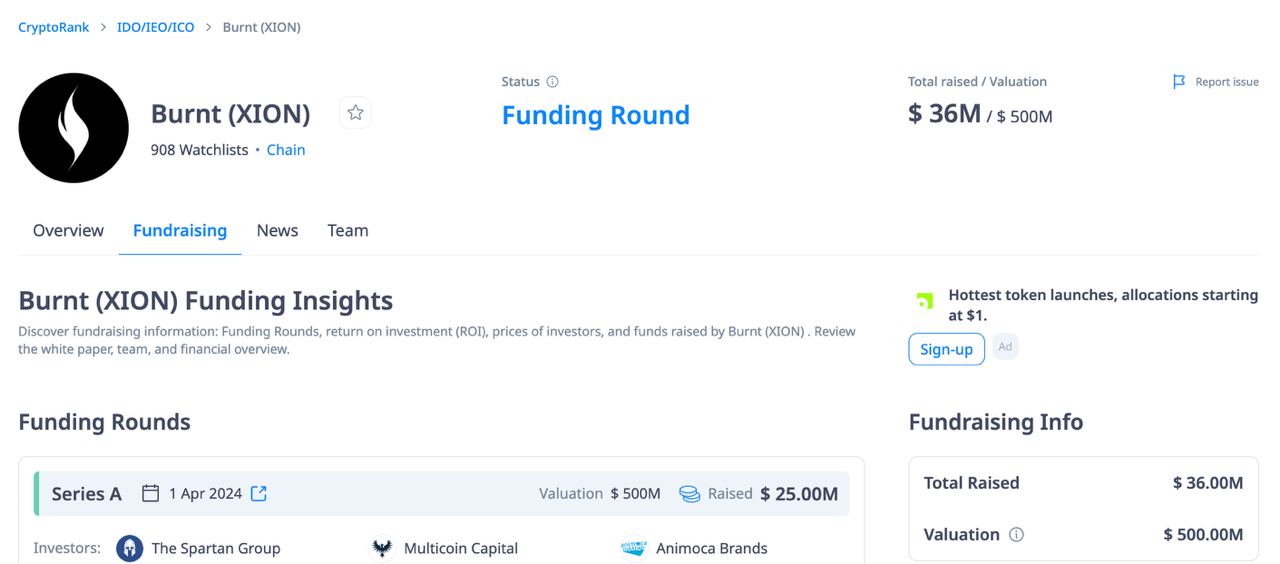
Task: Click the Sign-up button
Action: (946, 349)
